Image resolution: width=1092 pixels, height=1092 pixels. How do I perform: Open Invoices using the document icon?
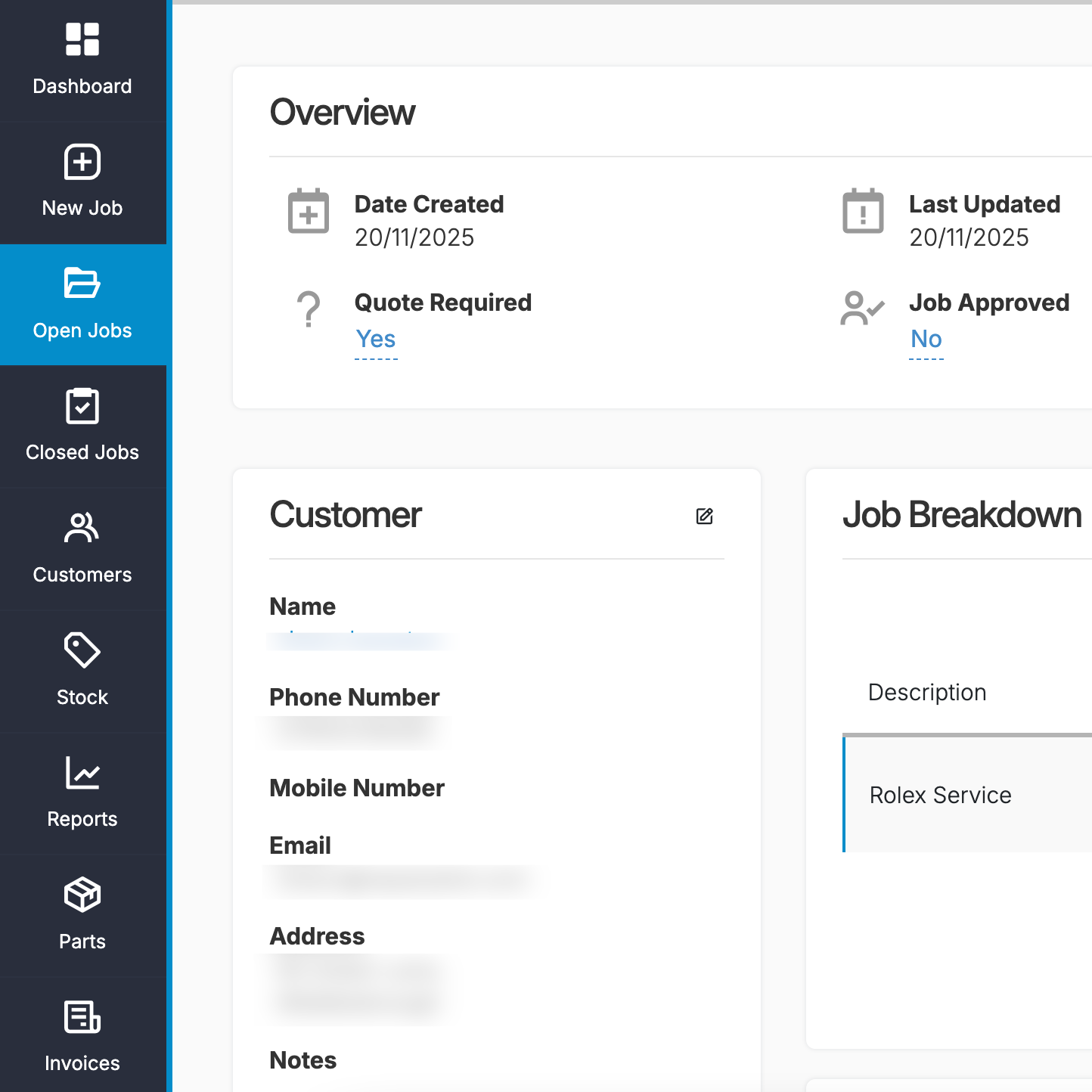click(x=82, y=1017)
